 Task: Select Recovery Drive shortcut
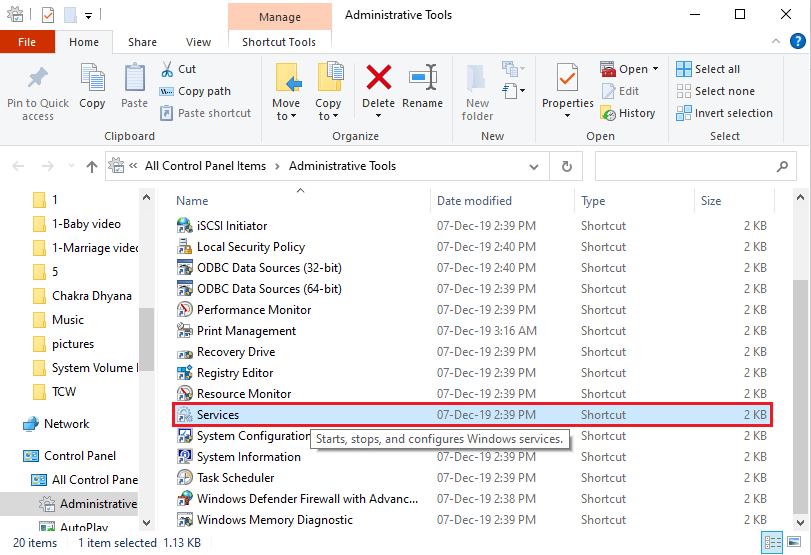(472, 352)
